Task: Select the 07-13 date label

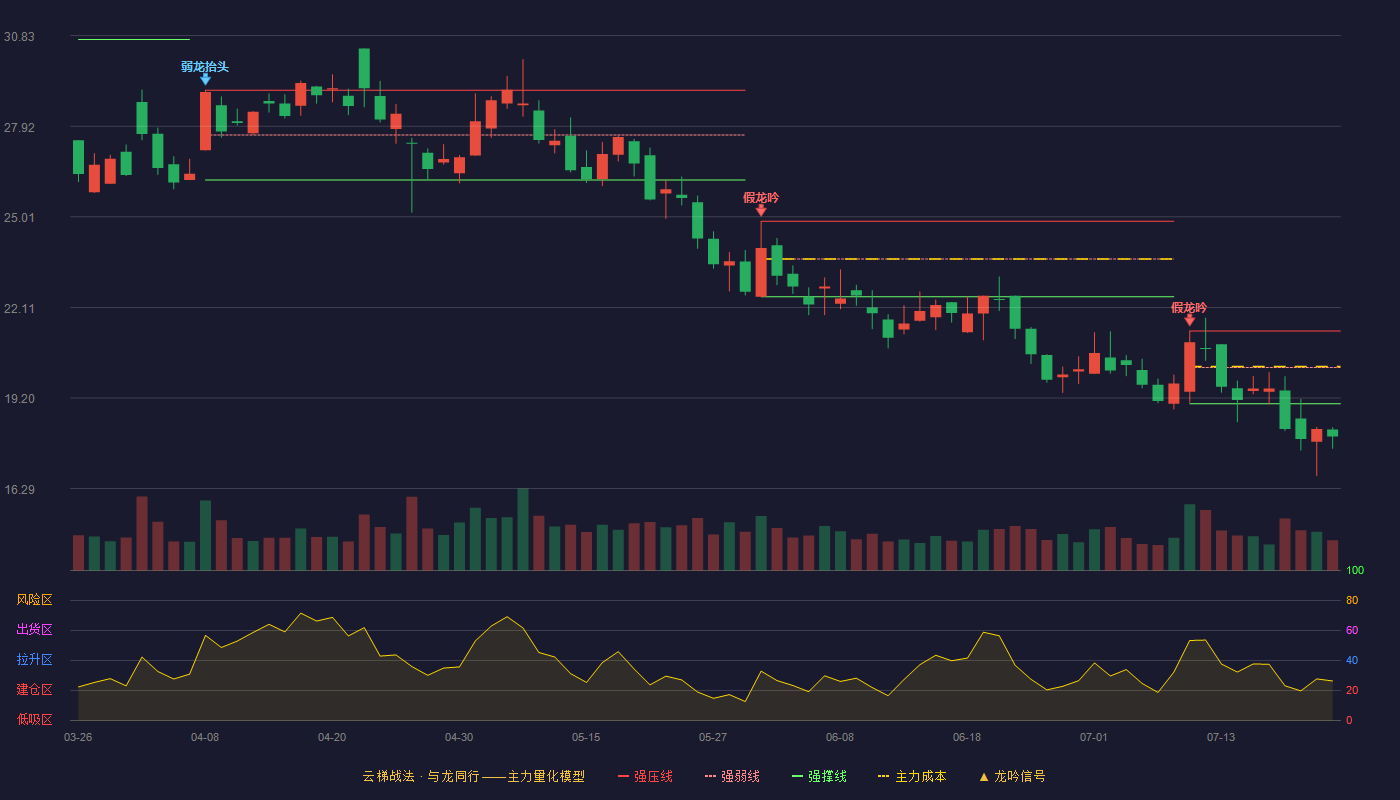Action: tap(1221, 737)
